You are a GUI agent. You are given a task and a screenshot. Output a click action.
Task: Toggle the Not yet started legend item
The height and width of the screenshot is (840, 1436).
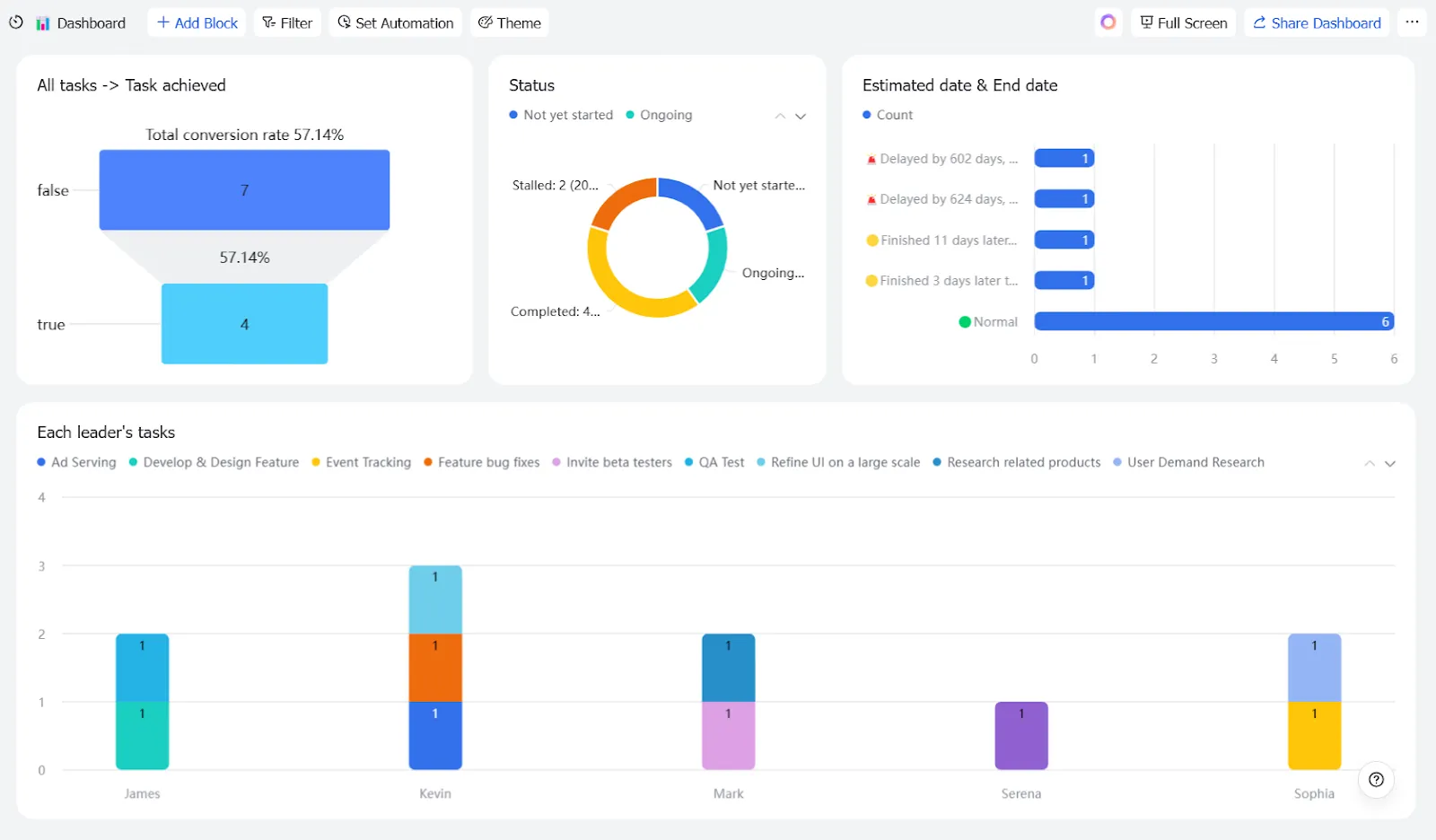(x=561, y=115)
